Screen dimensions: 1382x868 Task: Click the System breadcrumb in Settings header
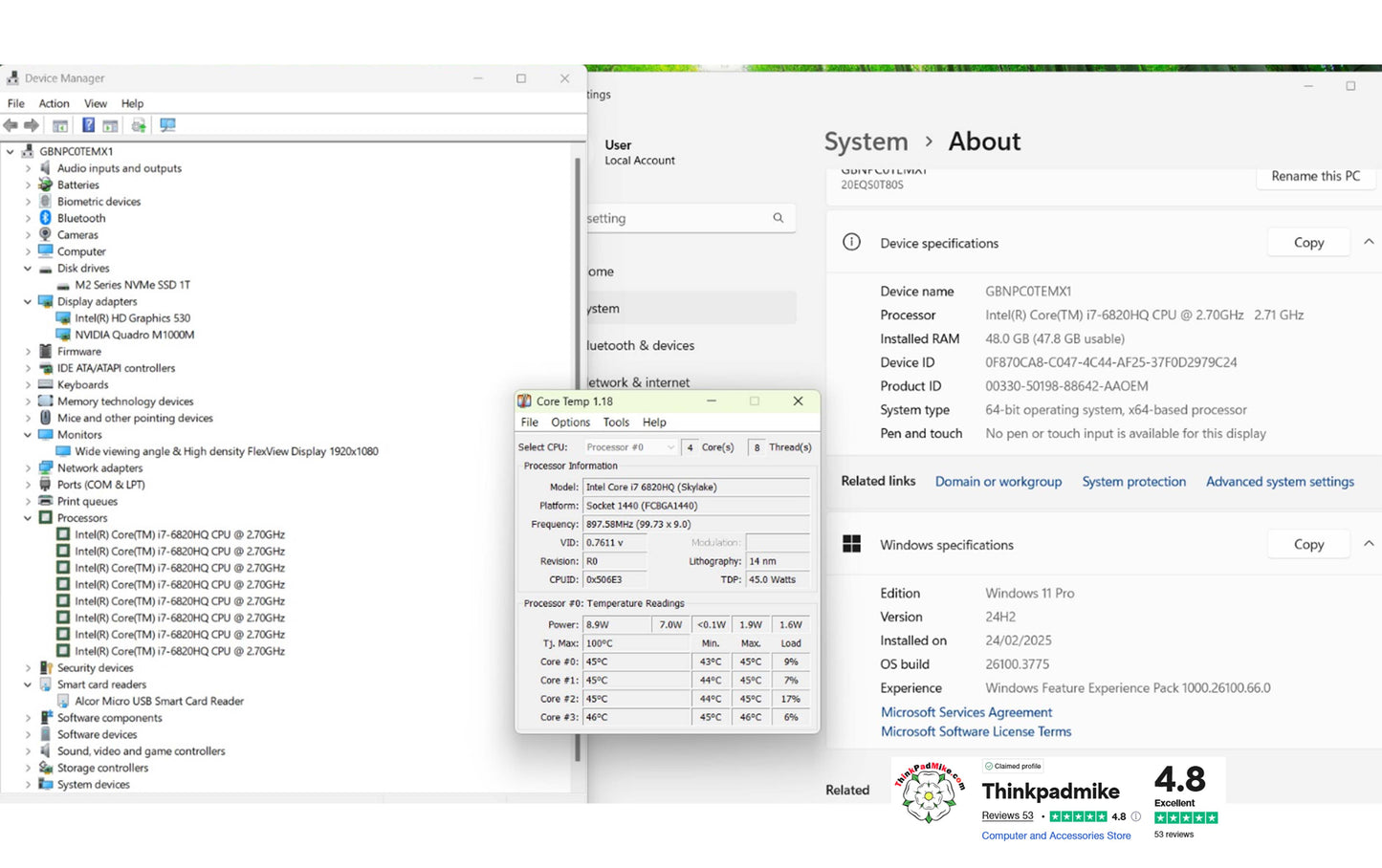[866, 141]
